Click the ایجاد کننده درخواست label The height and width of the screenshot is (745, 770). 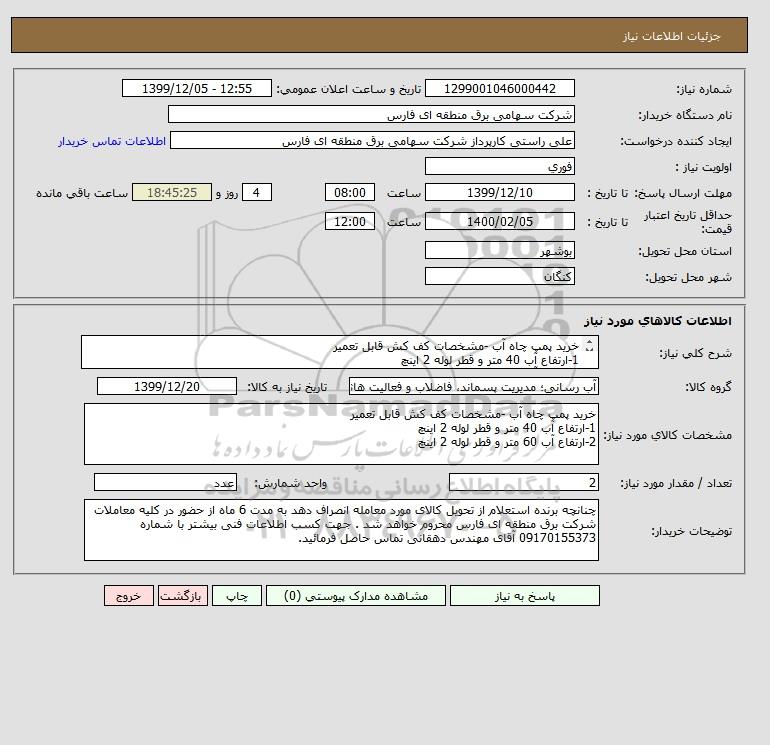pyautogui.click(x=676, y=141)
